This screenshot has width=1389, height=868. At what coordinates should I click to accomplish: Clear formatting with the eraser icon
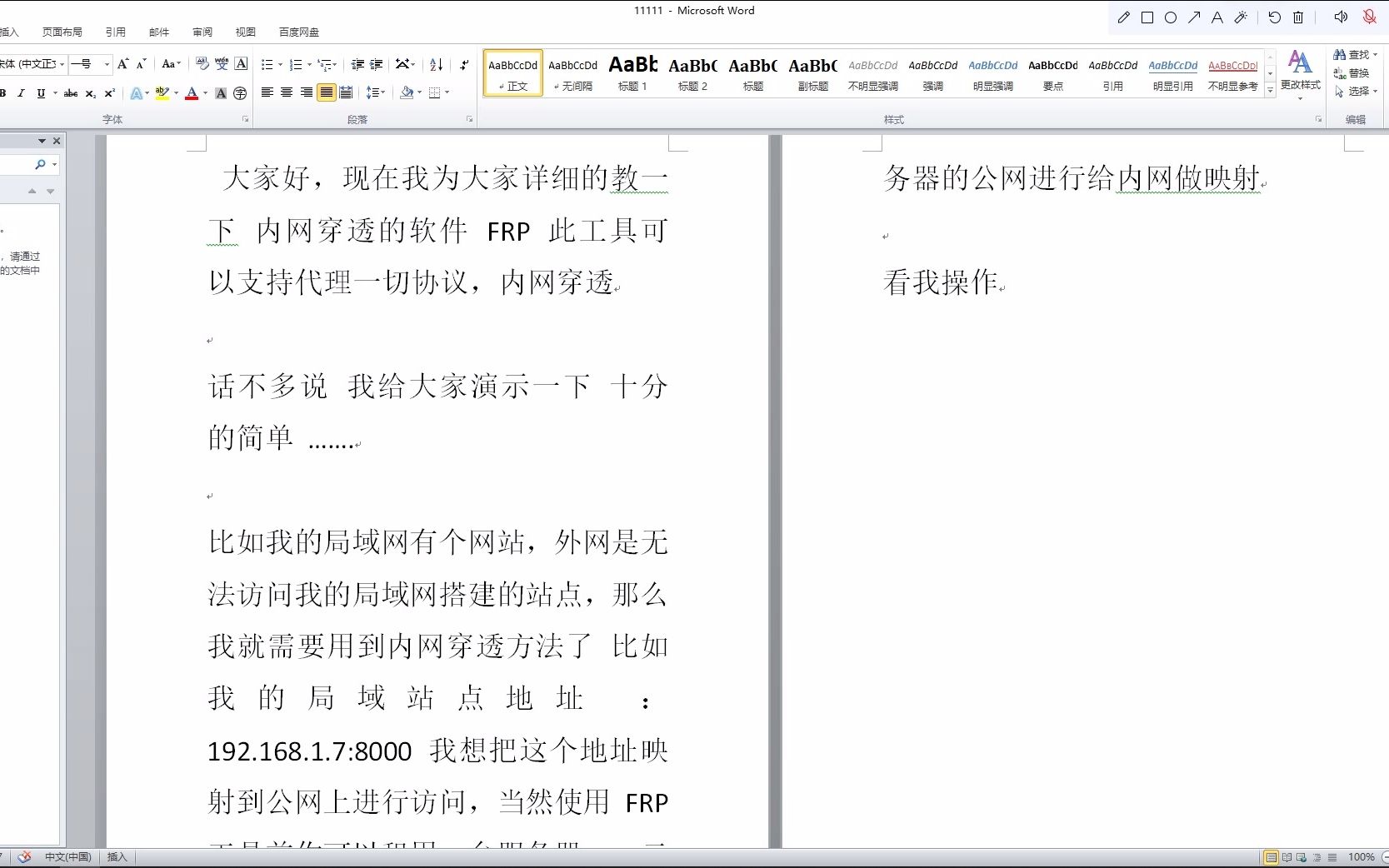(x=202, y=64)
